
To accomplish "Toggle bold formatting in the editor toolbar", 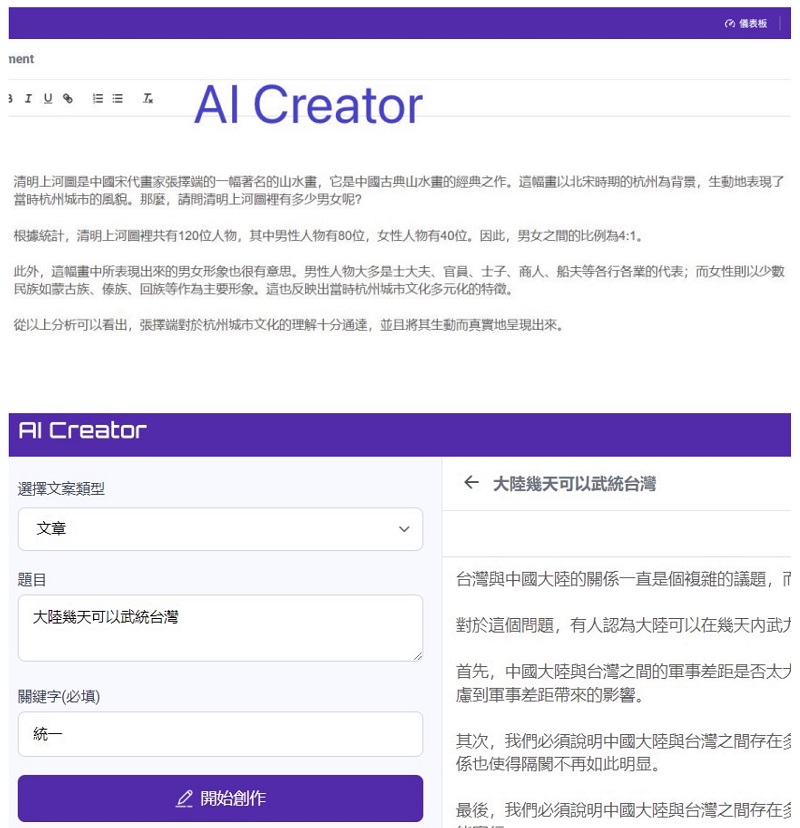I will point(11,98).
